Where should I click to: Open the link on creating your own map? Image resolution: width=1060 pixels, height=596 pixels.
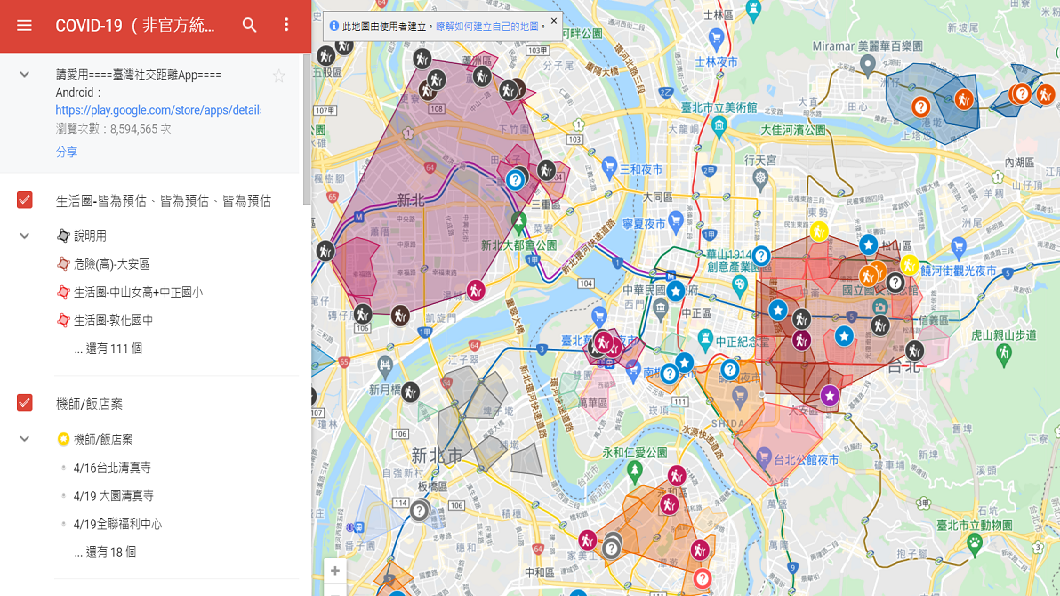(x=487, y=26)
